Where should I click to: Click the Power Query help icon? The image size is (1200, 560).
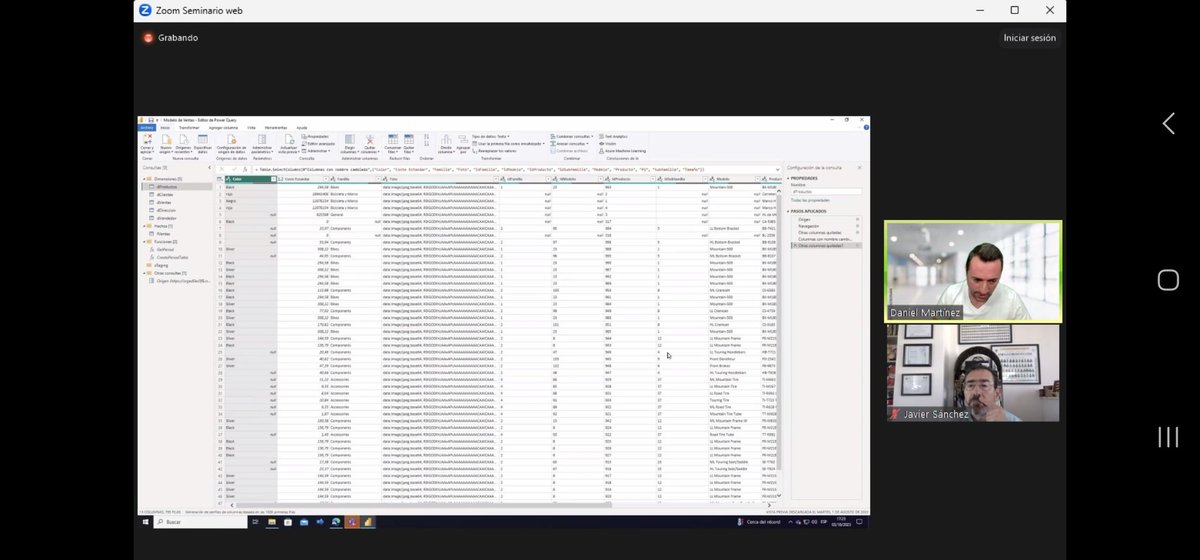click(x=866, y=128)
